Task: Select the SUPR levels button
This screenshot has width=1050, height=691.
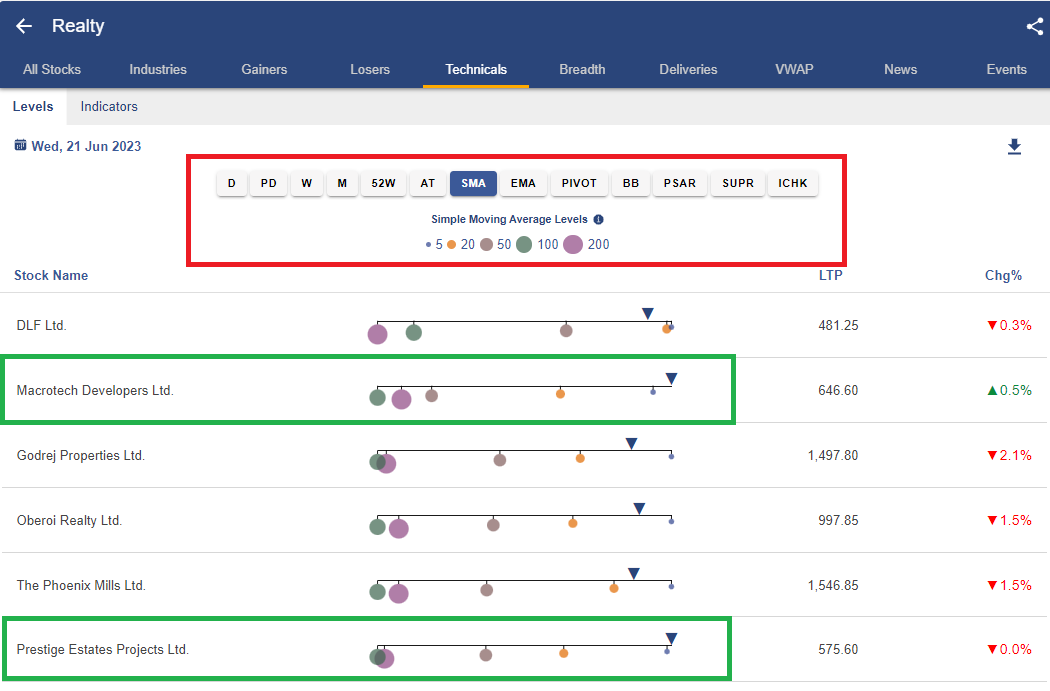Action: [x=738, y=183]
